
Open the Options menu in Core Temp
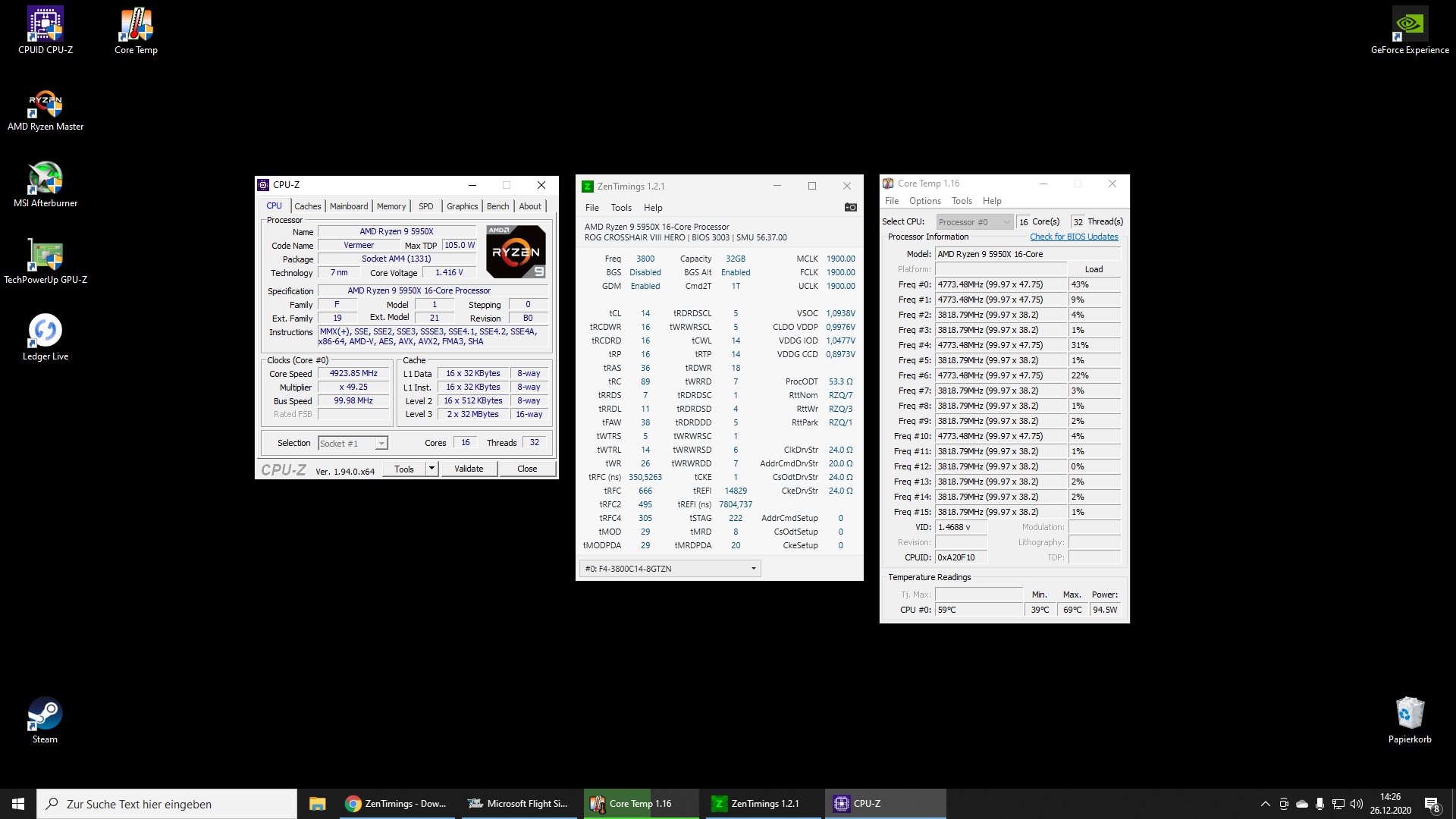click(x=924, y=201)
